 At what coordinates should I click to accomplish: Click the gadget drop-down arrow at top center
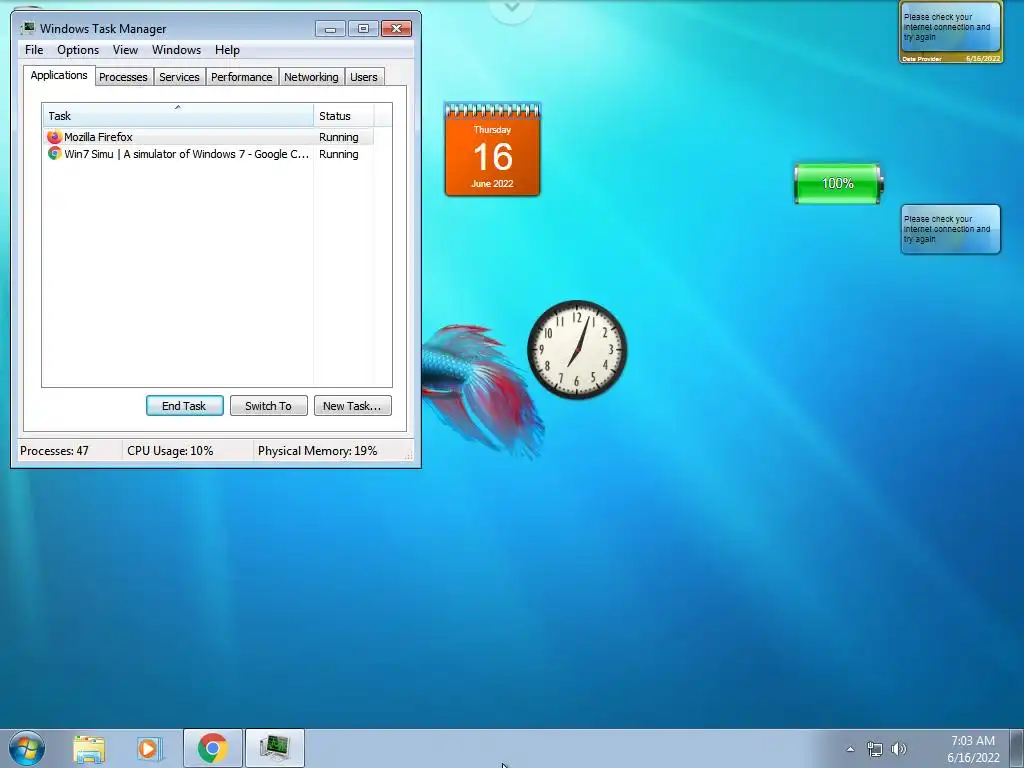point(512,8)
